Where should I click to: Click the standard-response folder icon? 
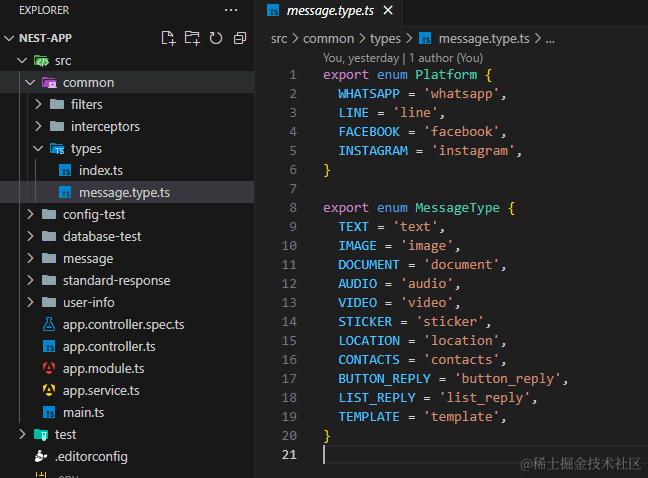coord(49,280)
